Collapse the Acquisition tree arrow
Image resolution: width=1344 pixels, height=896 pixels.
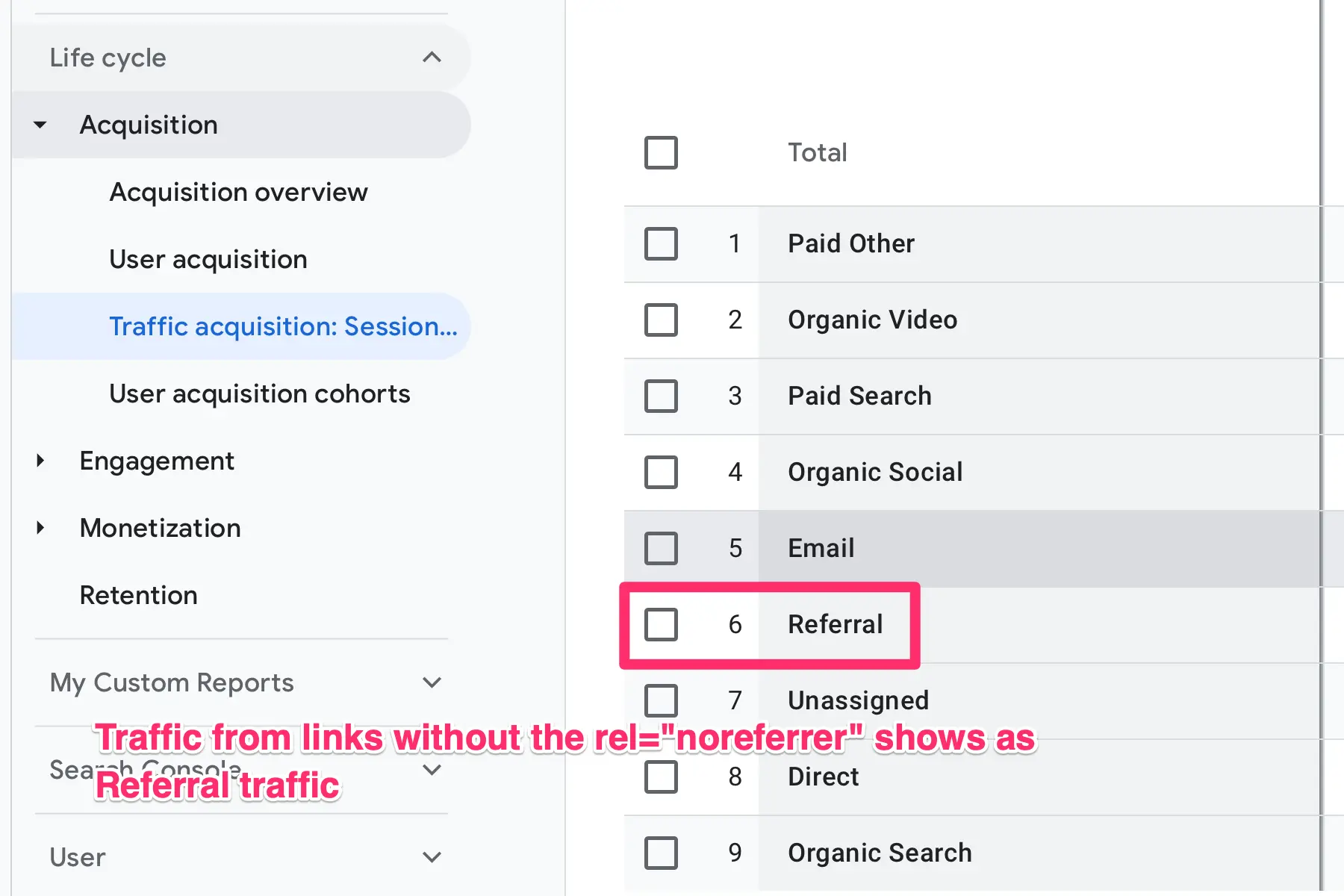[40, 125]
